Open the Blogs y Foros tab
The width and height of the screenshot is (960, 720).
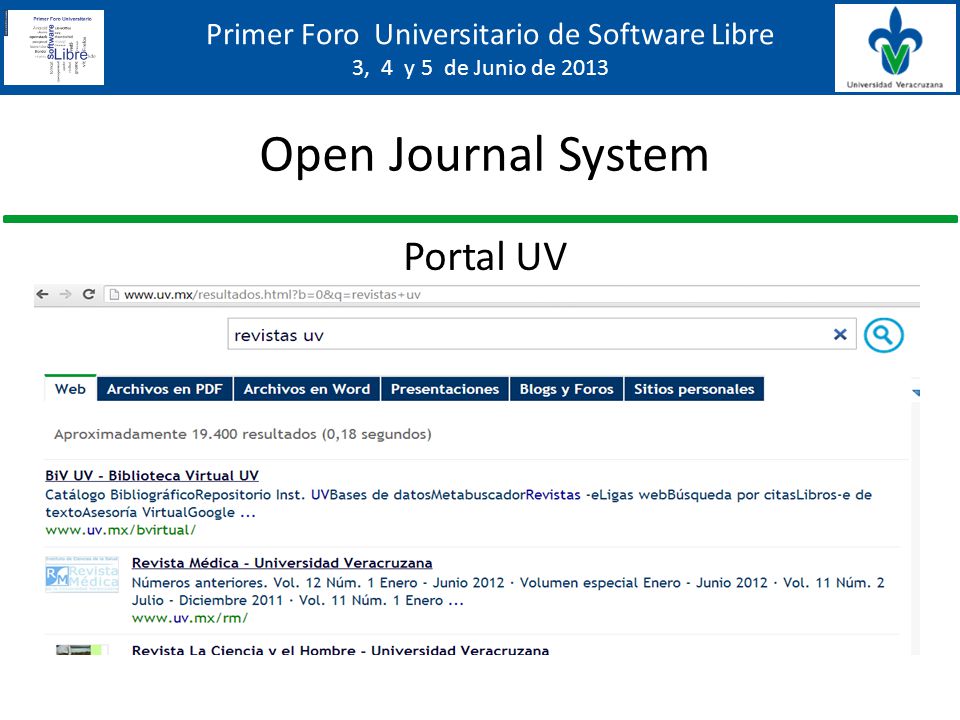(566, 389)
